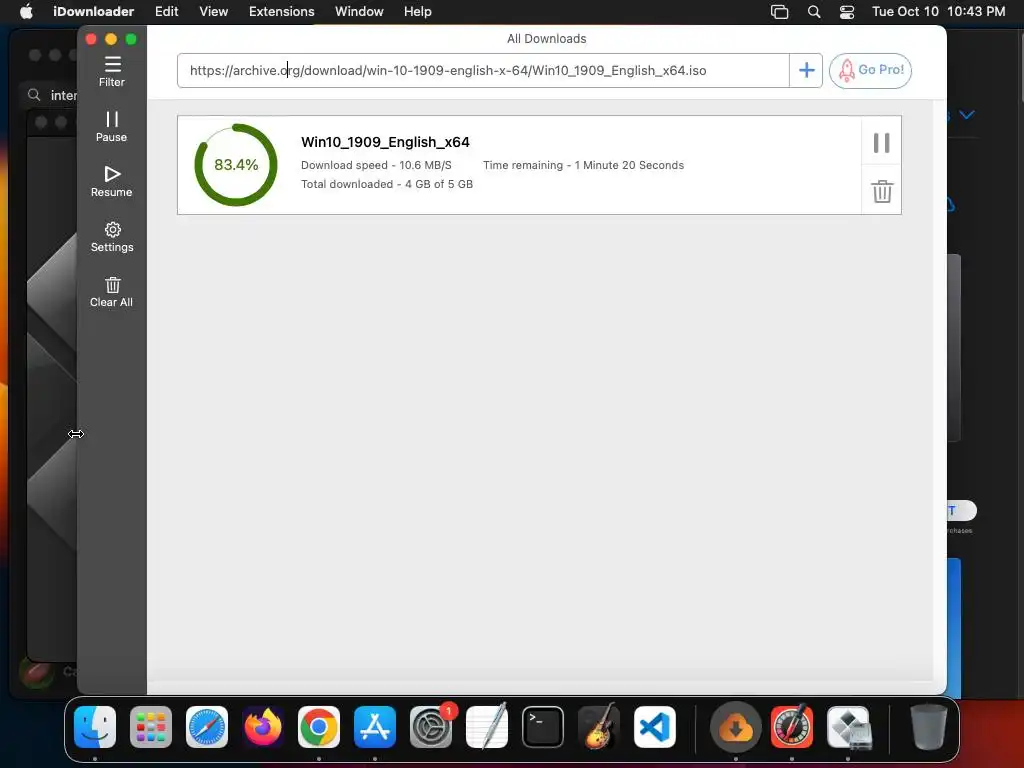Screen dimensions: 1024x768
Task: Click search field in background App Store window
Action: click(51, 95)
